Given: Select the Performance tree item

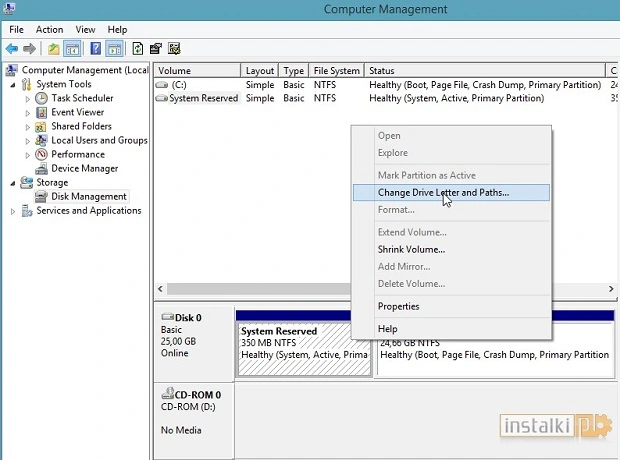Looking at the screenshot, I should click(x=77, y=155).
